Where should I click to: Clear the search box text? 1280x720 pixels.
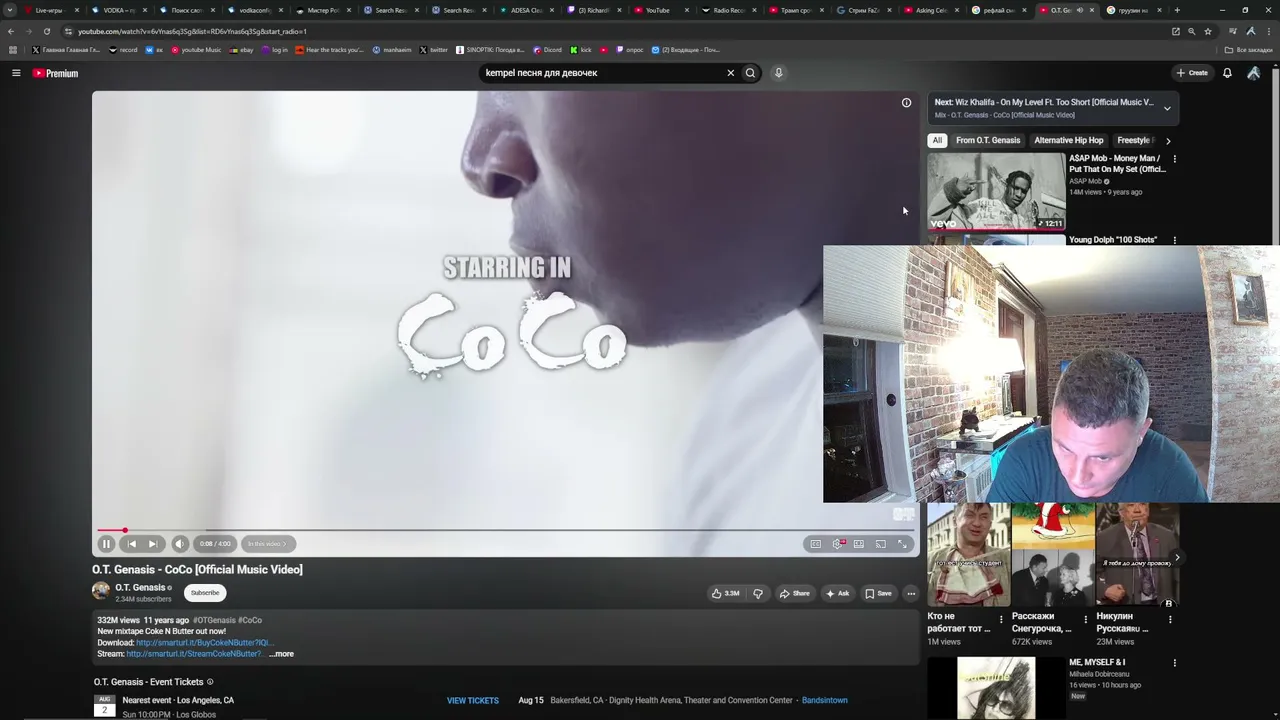click(730, 73)
